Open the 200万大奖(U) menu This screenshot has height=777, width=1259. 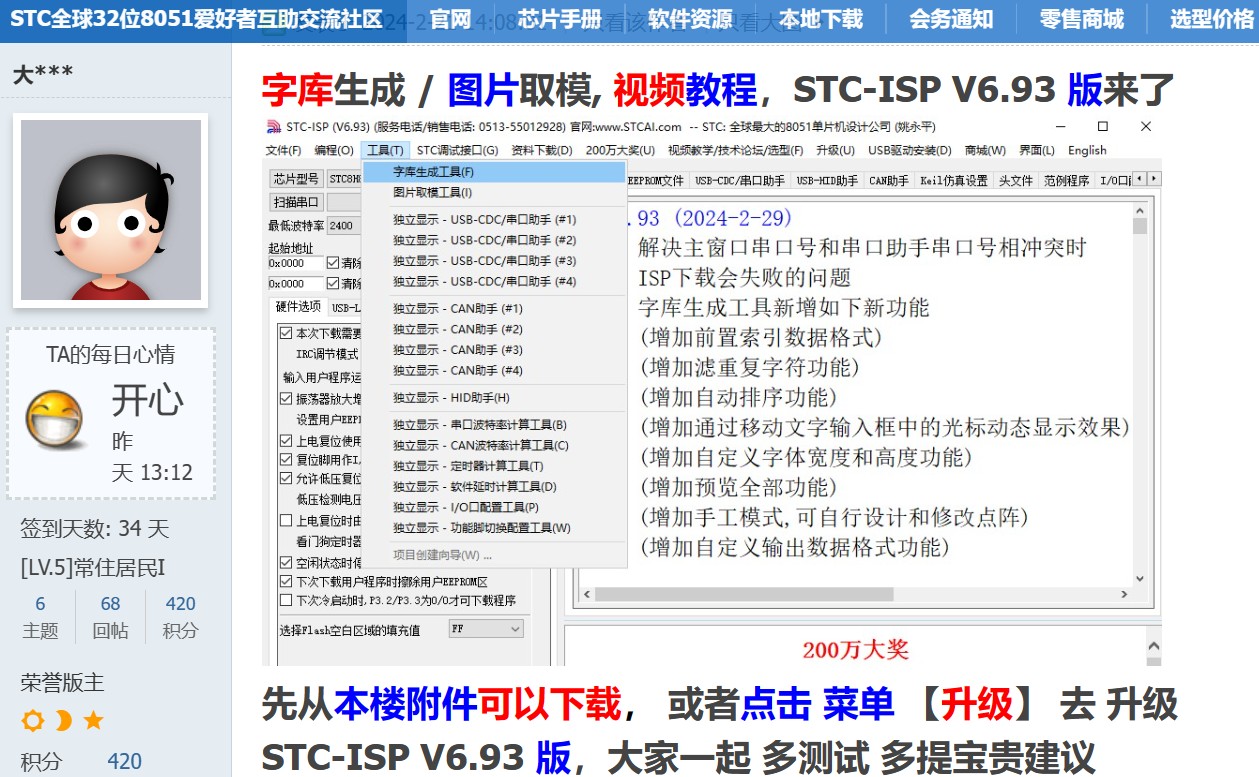tap(620, 150)
